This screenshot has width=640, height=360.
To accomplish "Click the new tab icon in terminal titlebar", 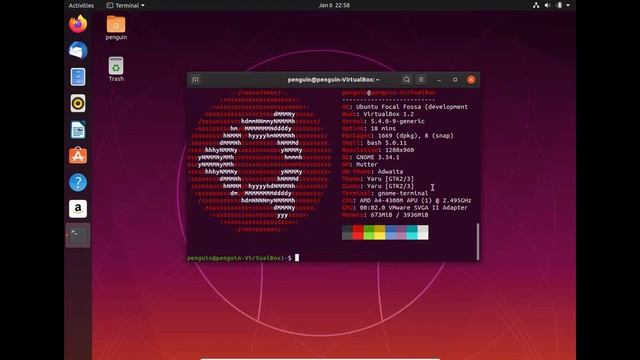I will [x=195, y=80].
